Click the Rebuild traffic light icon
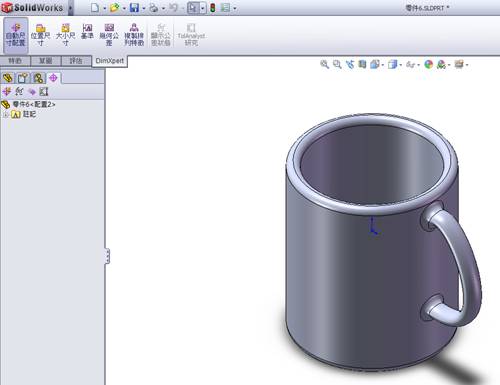The image size is (500, 385). point(213,8)
